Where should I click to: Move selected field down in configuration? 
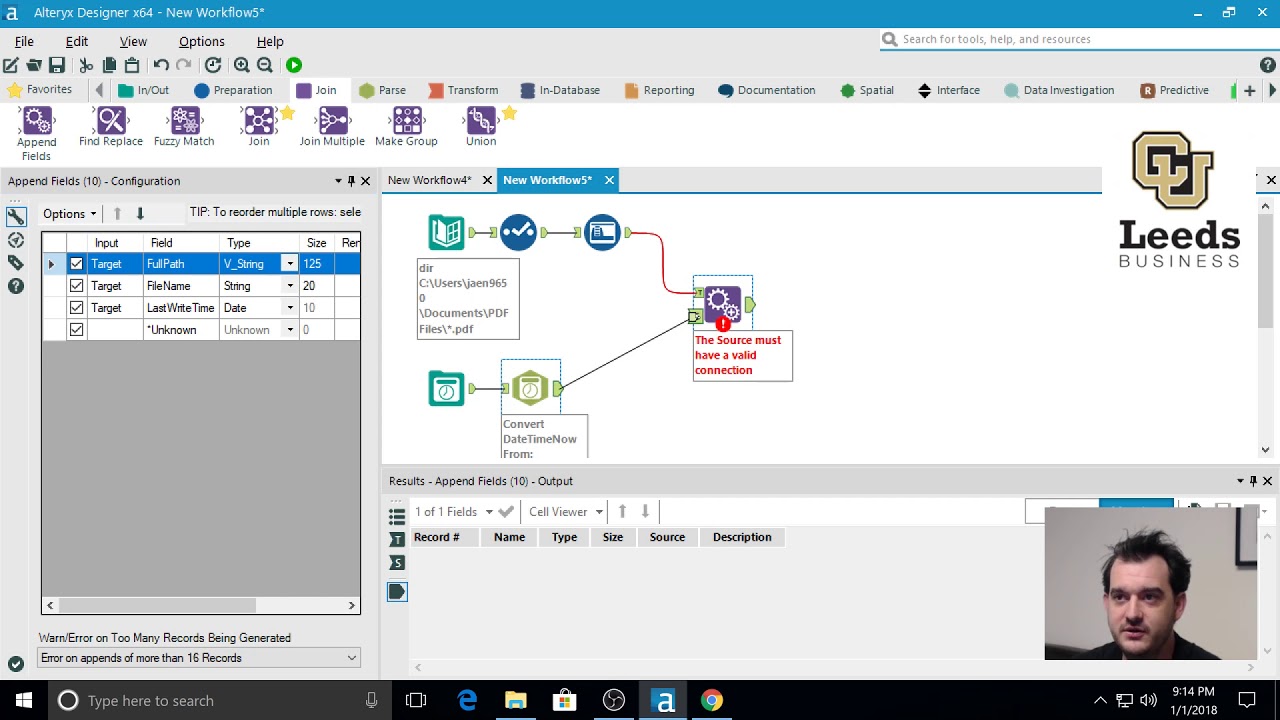(140, 213)
